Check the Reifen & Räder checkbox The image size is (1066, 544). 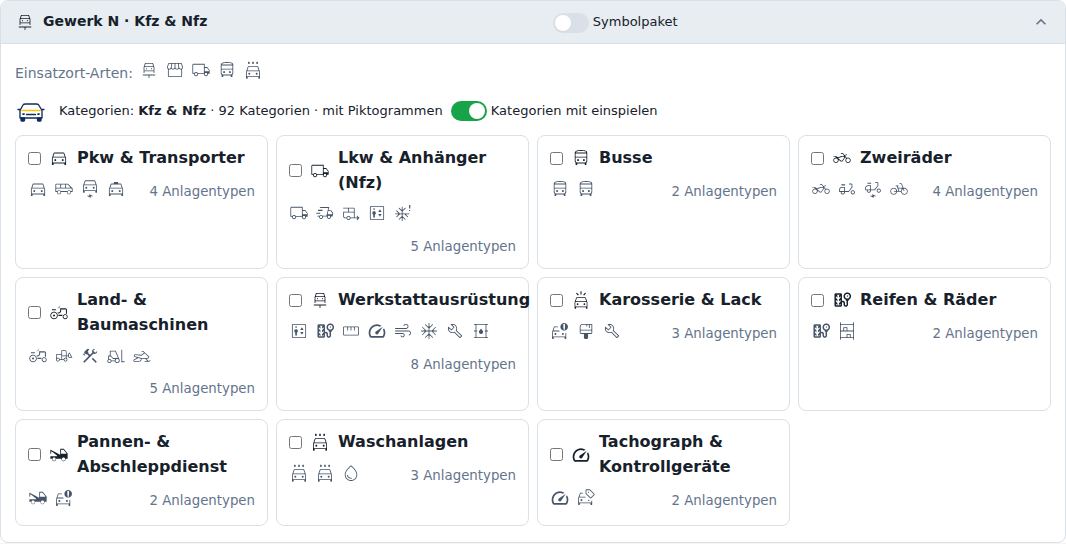818,301
